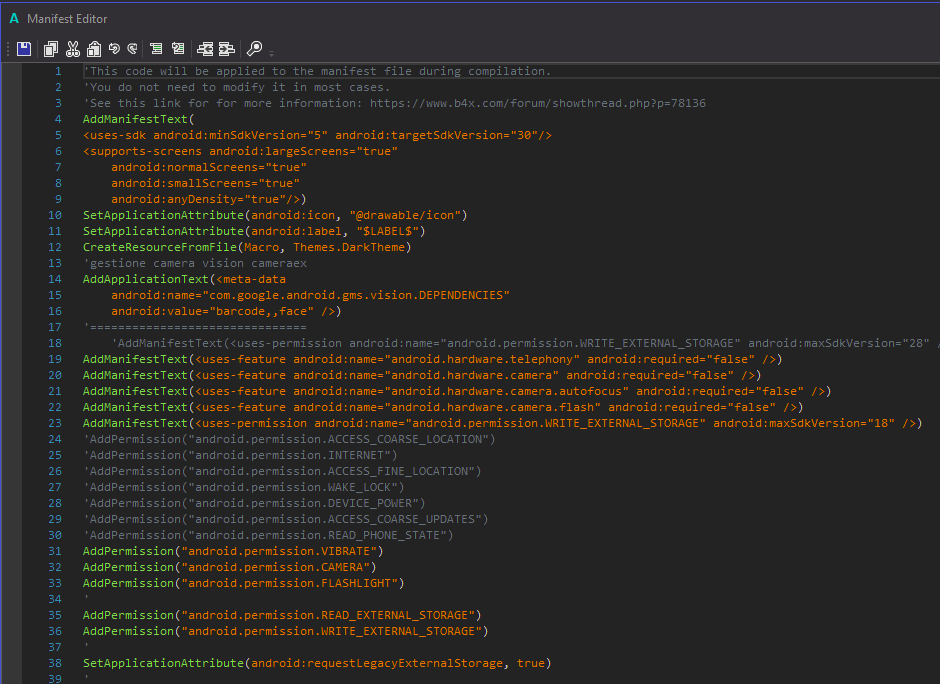Image resolution: width=940 pixels, height=684 pixels.
Task: Click the Manifest Editor window icon
Action: point(14,18)
